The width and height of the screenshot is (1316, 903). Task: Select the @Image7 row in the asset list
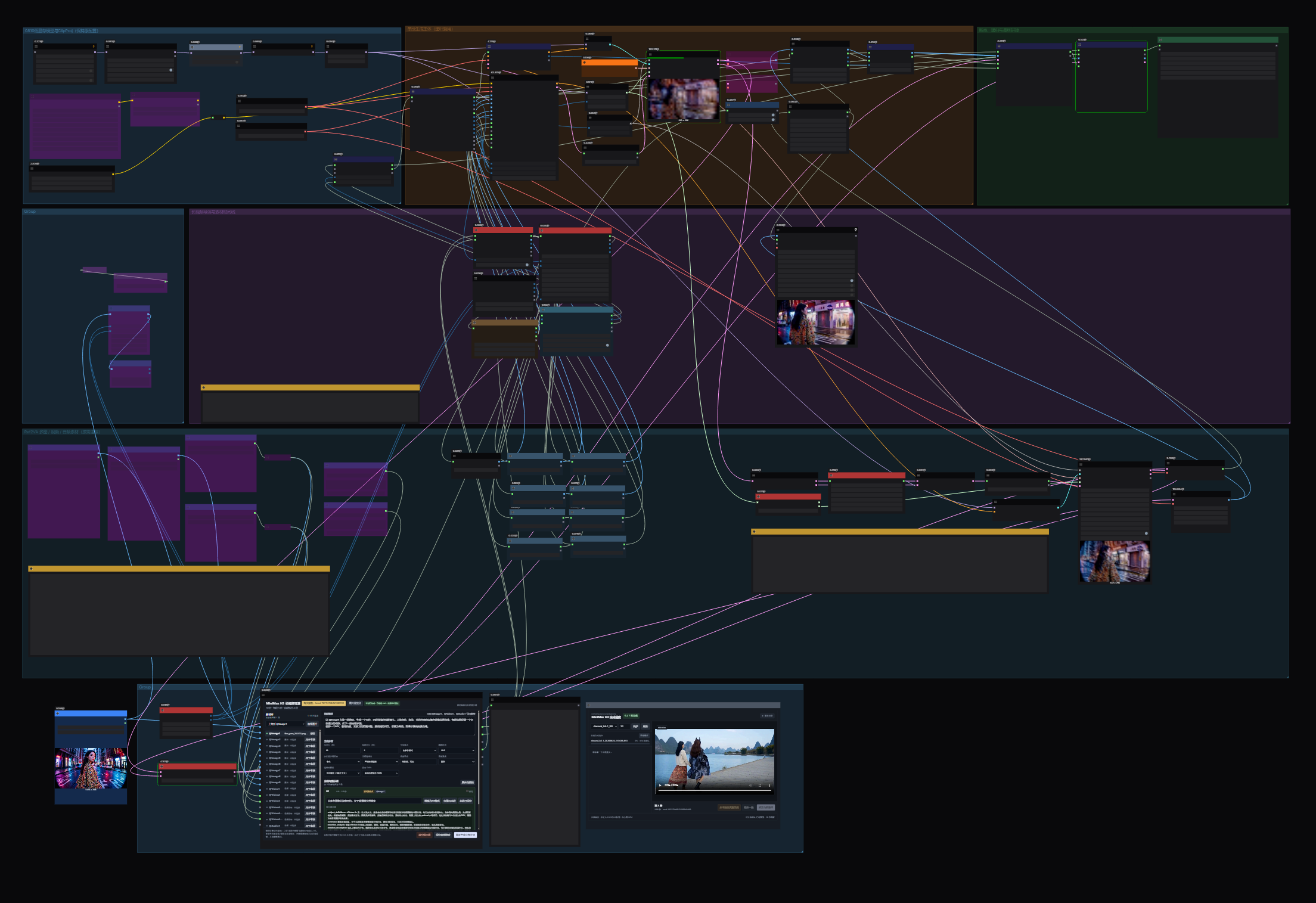291,771
